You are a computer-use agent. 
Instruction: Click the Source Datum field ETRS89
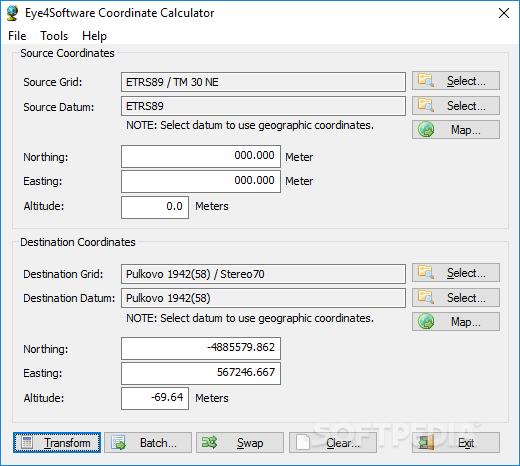tap(263, 106)
